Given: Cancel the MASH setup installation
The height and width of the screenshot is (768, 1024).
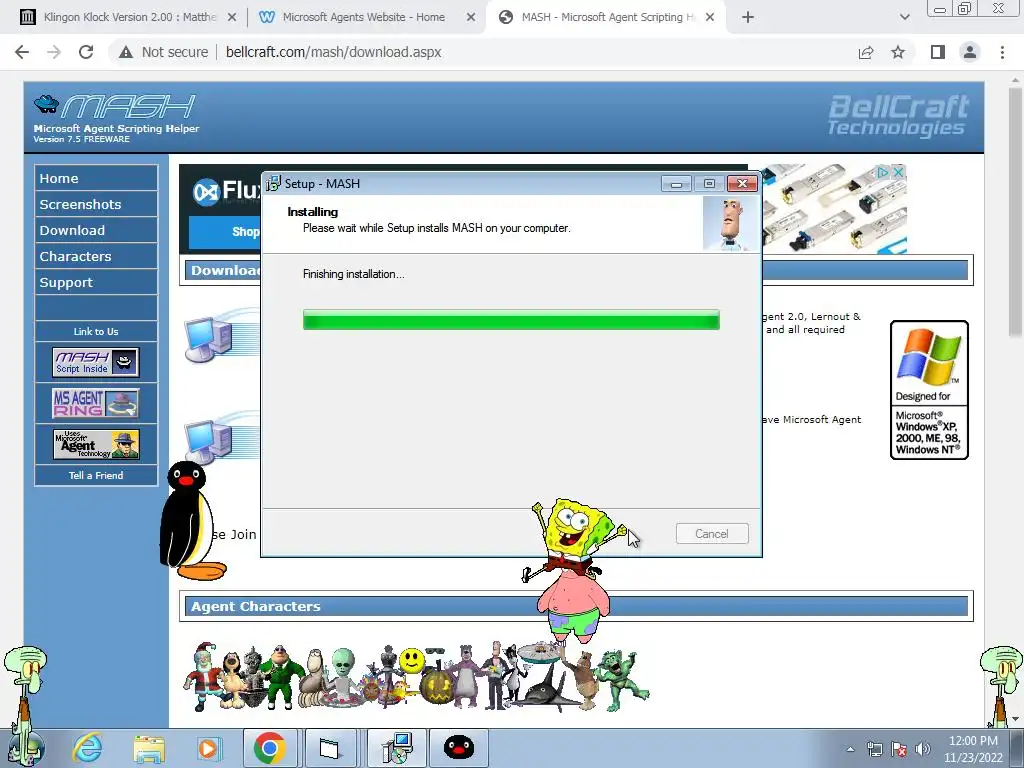Looking at the screenshot, I should pyautogui.click(x=712, y=534).
